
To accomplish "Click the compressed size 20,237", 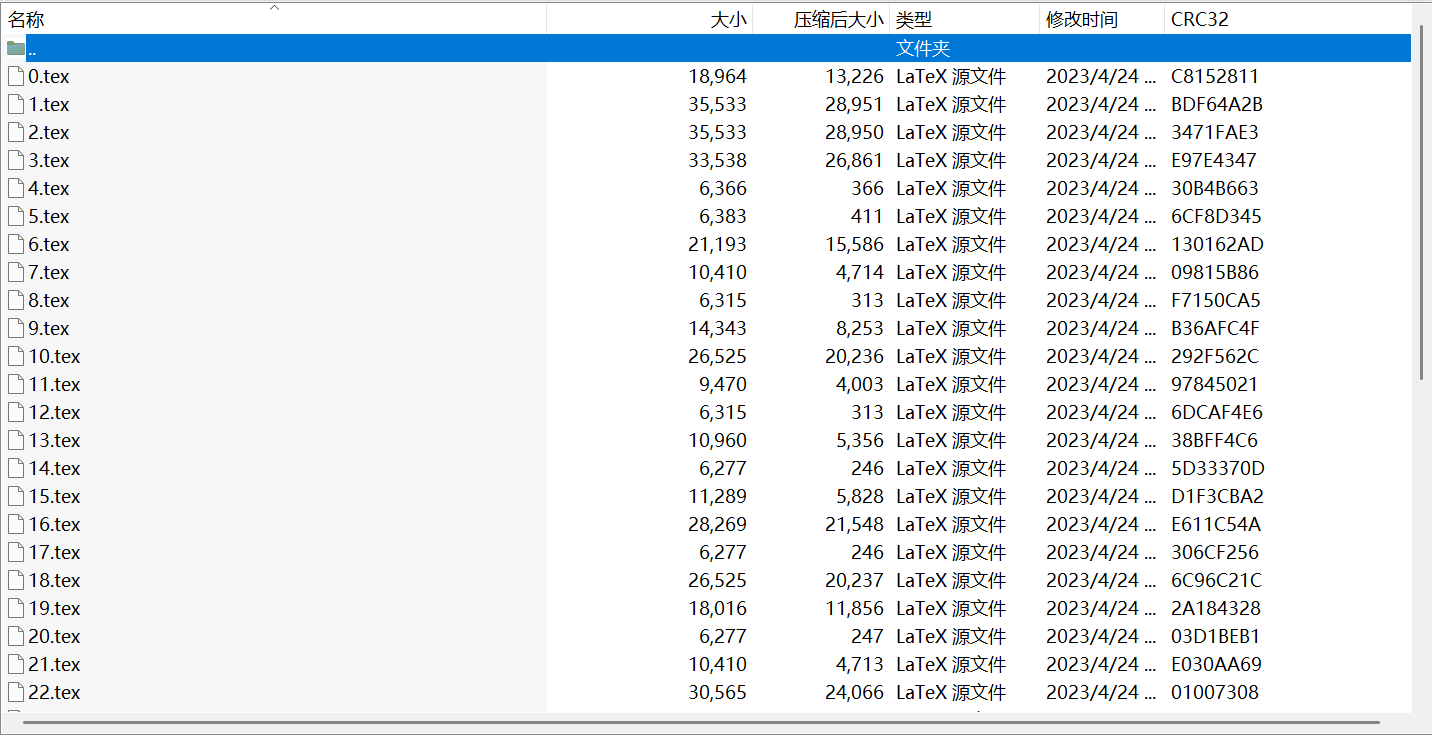I will point(855,580).
